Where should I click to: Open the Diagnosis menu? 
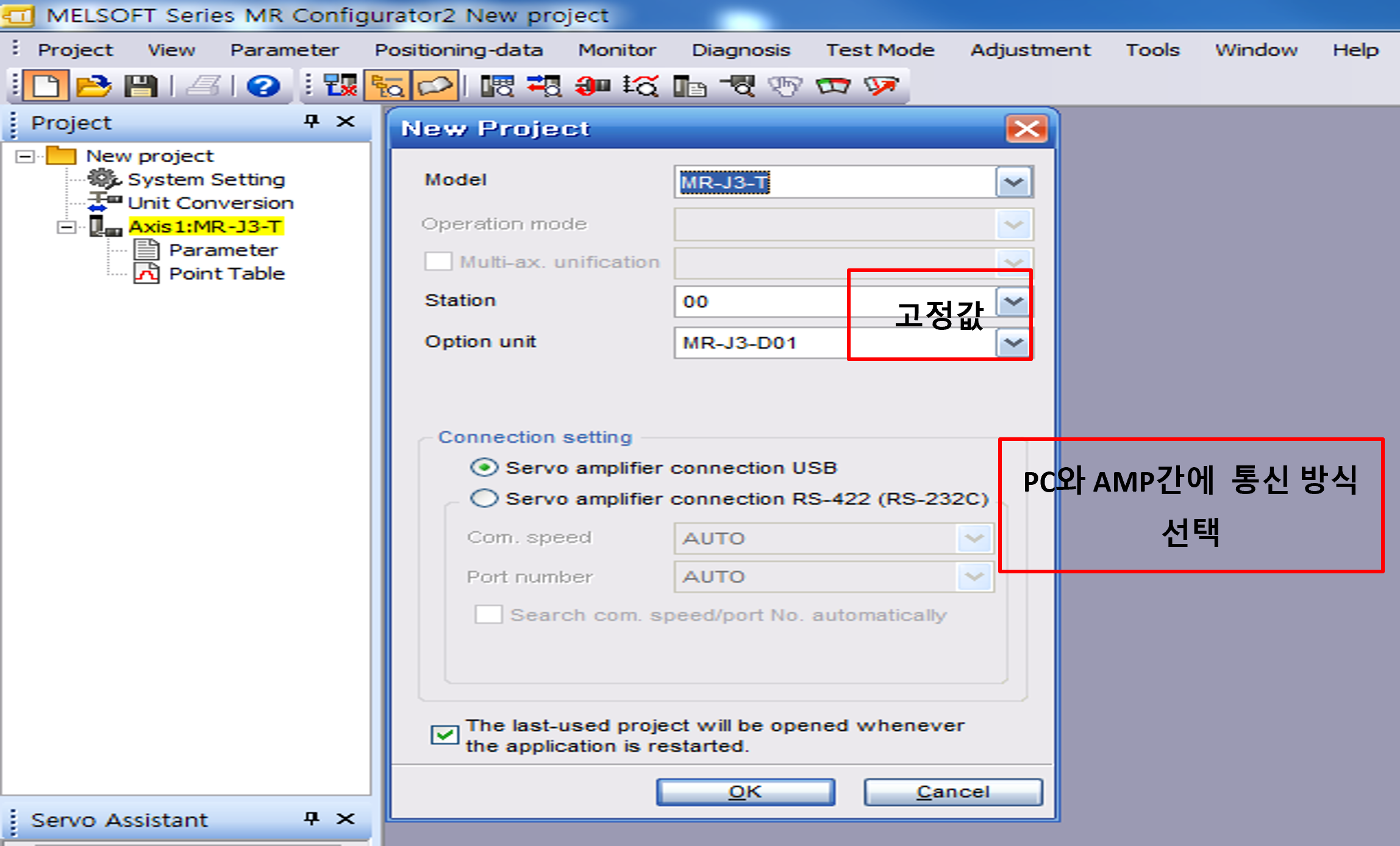741,50
